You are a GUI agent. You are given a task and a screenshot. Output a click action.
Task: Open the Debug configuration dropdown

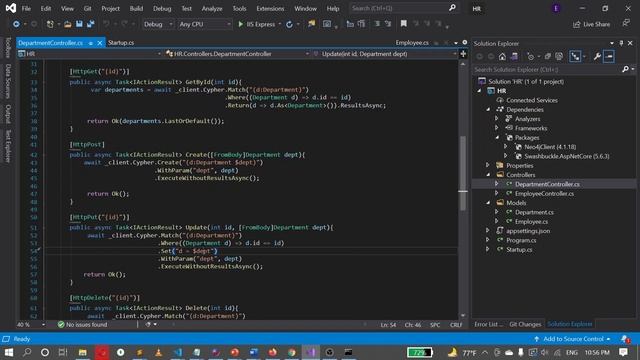[x=158, y=24]
